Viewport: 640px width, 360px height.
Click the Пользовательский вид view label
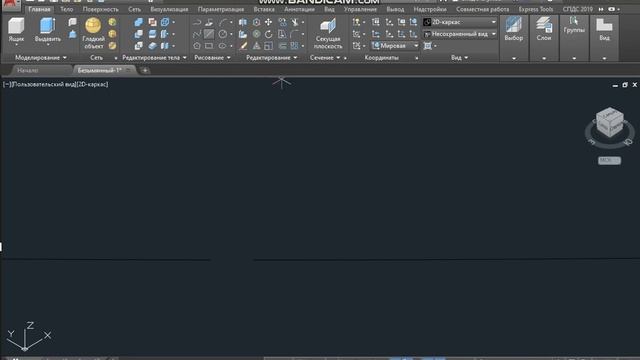pos(44,84)
